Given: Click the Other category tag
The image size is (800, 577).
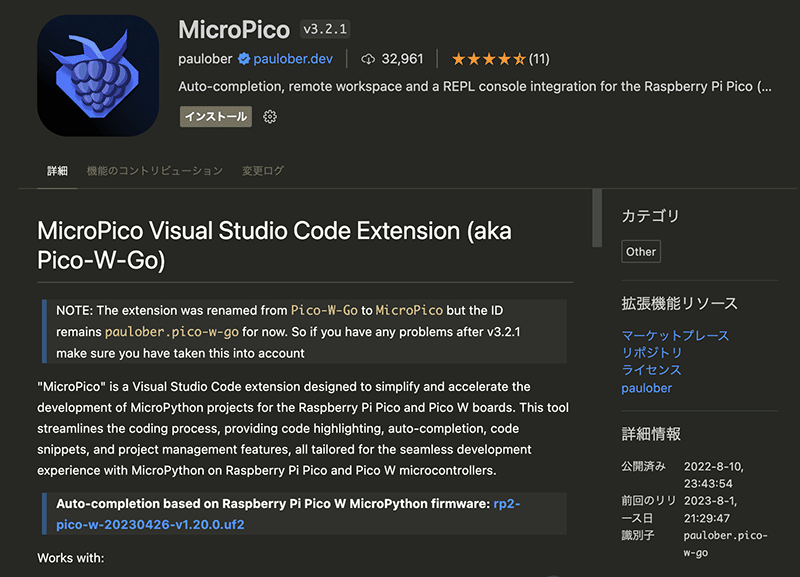Looking at the screenshot, I should [x=641, y=252].
